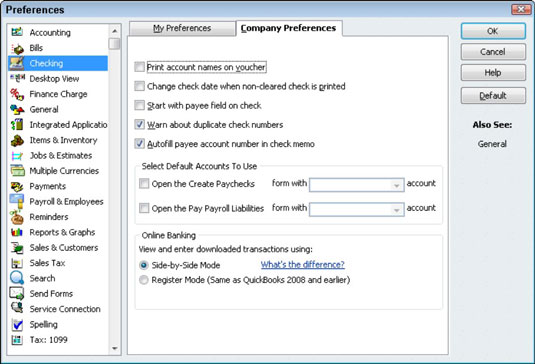This screenshot has width=535, height=364.
Task: Expand the Pay Payroll Liabilities account dropdown
Action: (x=396, y=210)
